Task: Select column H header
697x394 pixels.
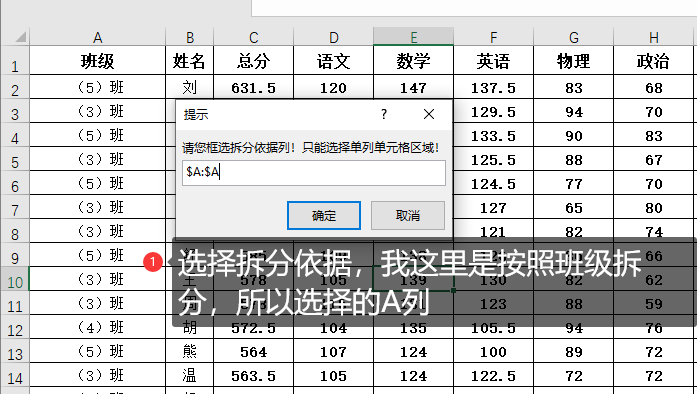Action: (x=653, y=37)
